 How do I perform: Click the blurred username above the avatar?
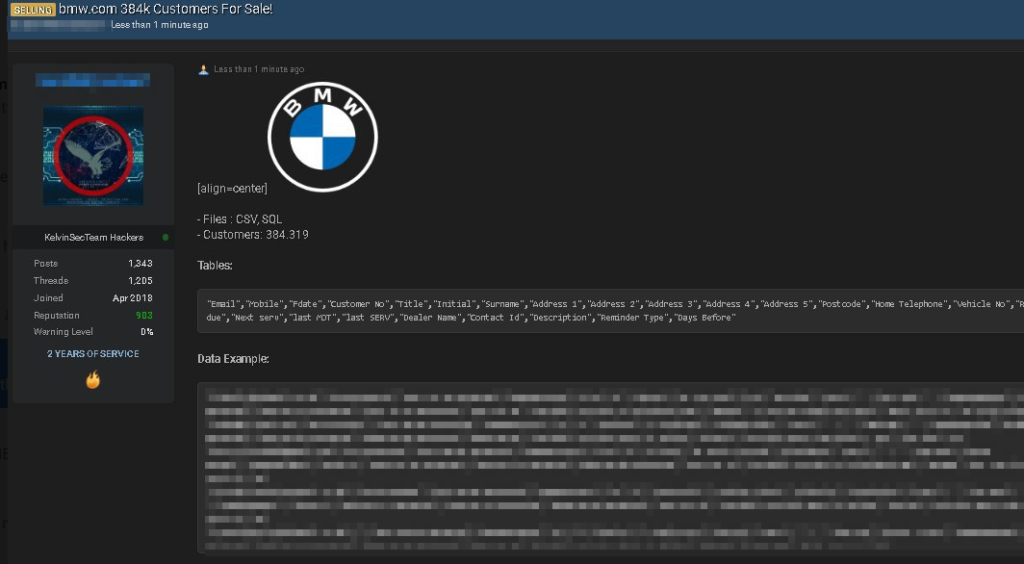click(x=92, y=78)
